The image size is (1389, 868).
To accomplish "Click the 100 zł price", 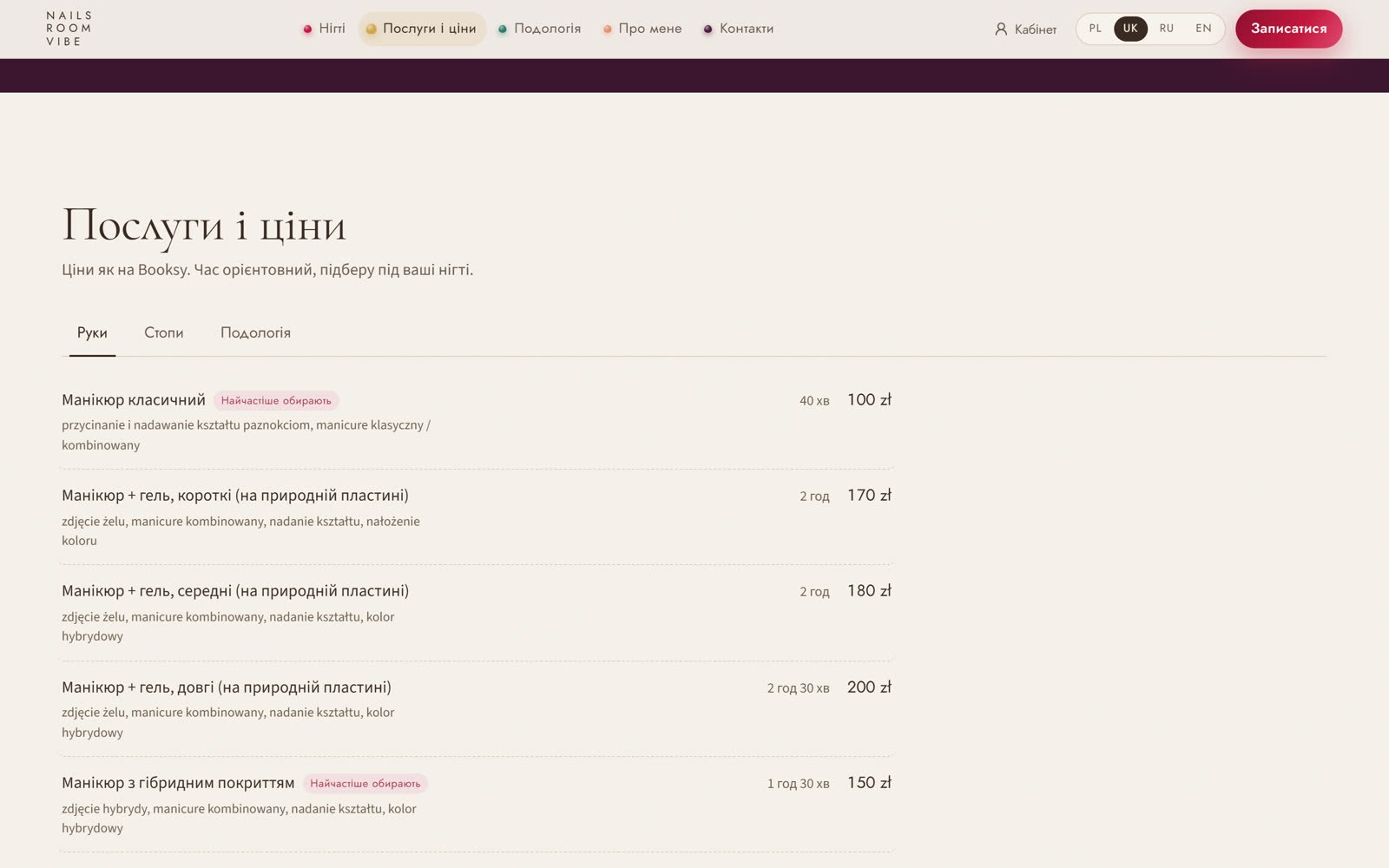I will click(x=869, y=400).
